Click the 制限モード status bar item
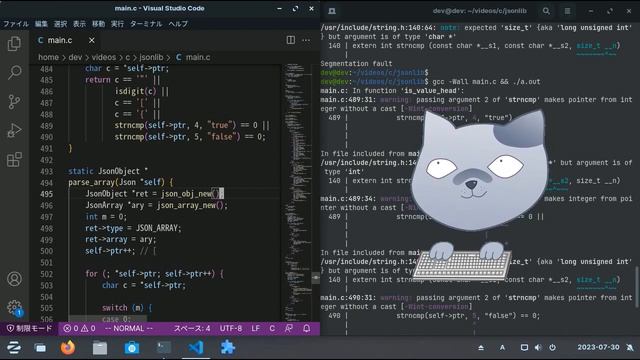640x360 pixels. [30, 329]
